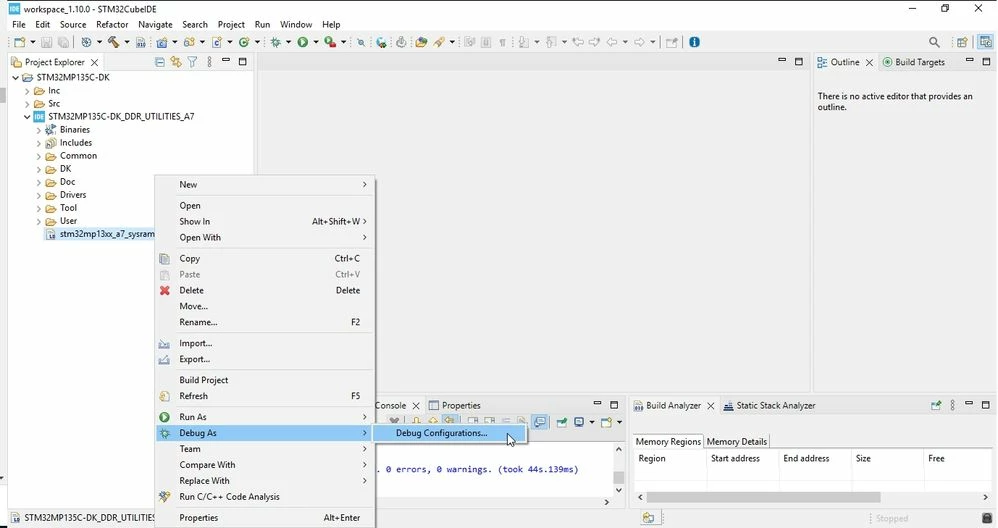Open Project Explorer view menu (three dots)

[209, 62]
